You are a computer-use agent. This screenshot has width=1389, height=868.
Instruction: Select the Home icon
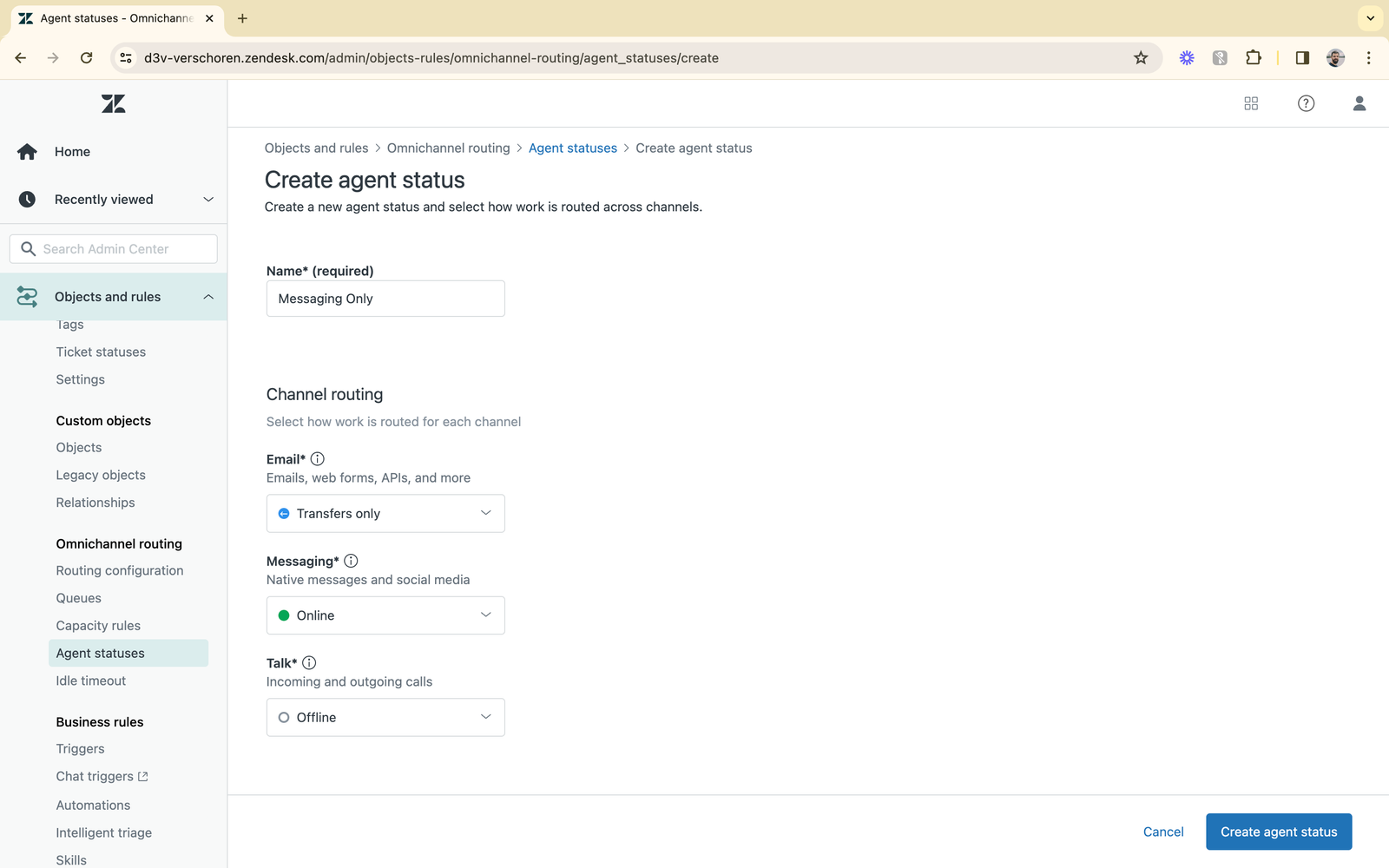(x=27, y=151)
